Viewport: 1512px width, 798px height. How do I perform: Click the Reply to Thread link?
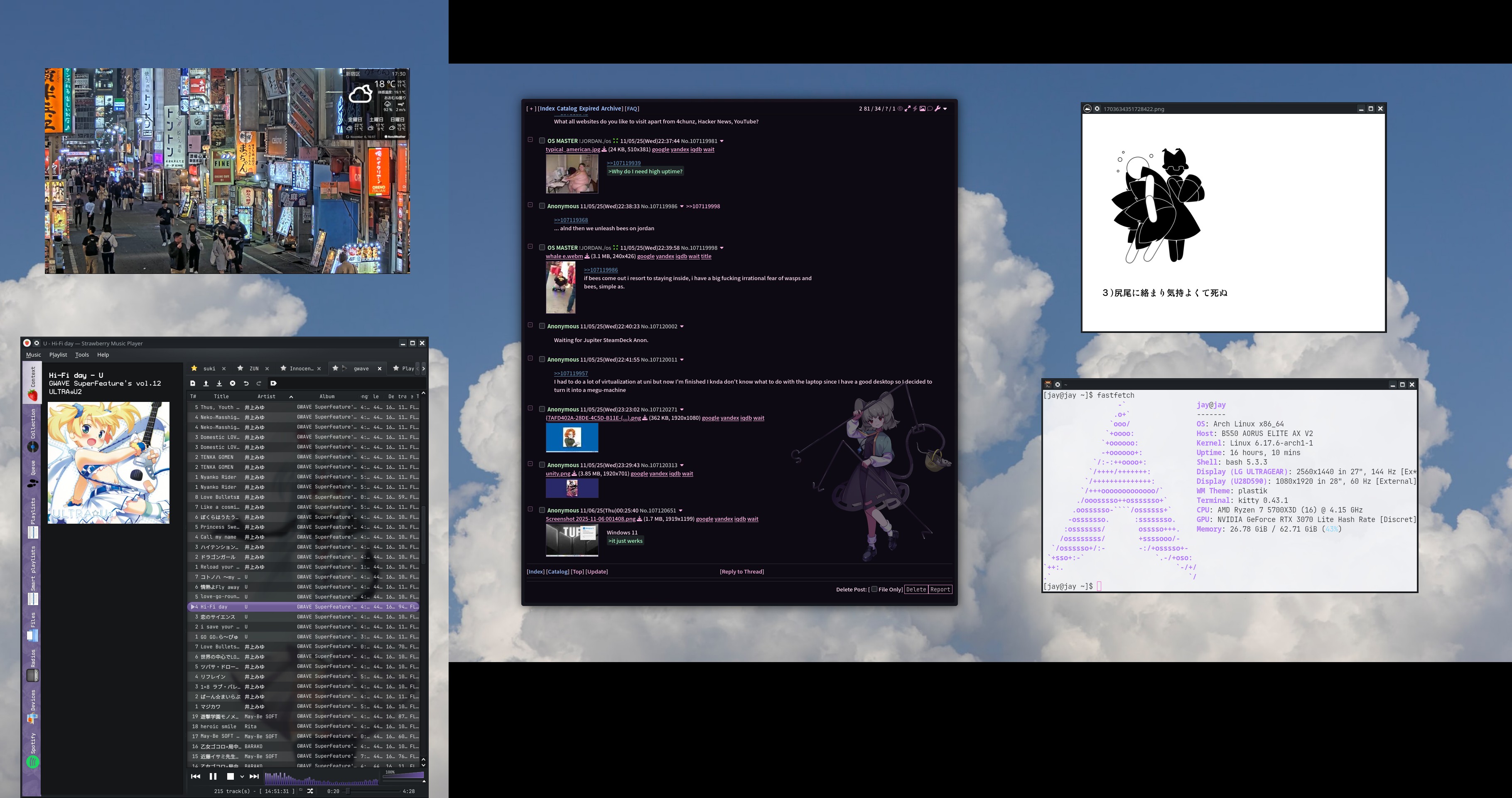(741, 571)
